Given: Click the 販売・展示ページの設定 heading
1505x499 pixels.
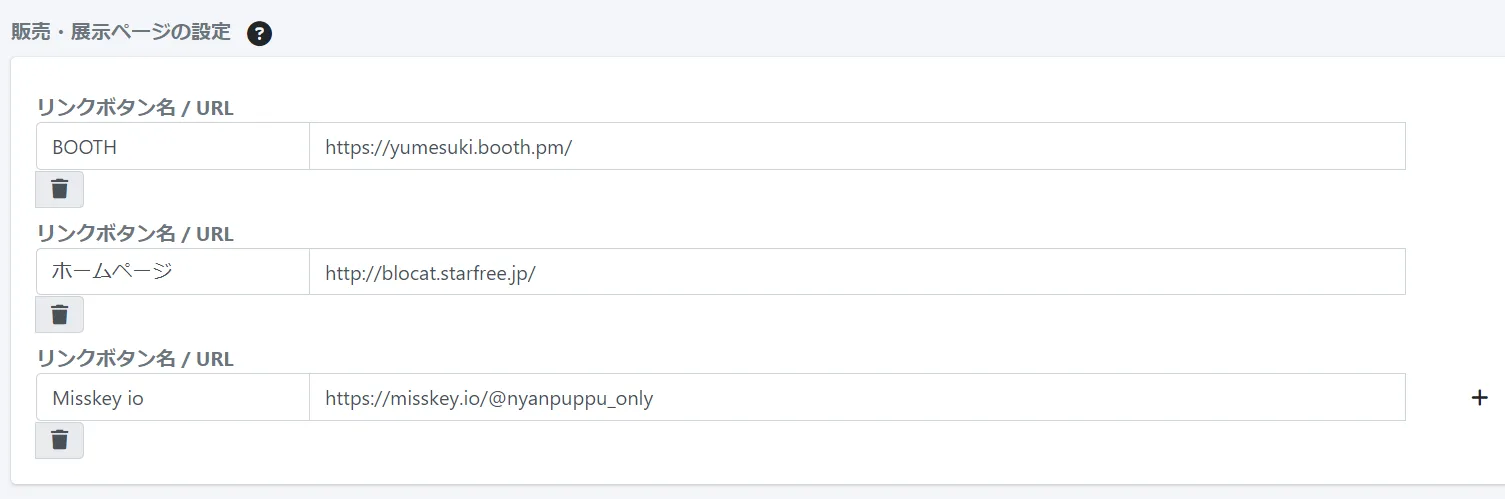Looking at the screenshot, I should tap(121, 33).
